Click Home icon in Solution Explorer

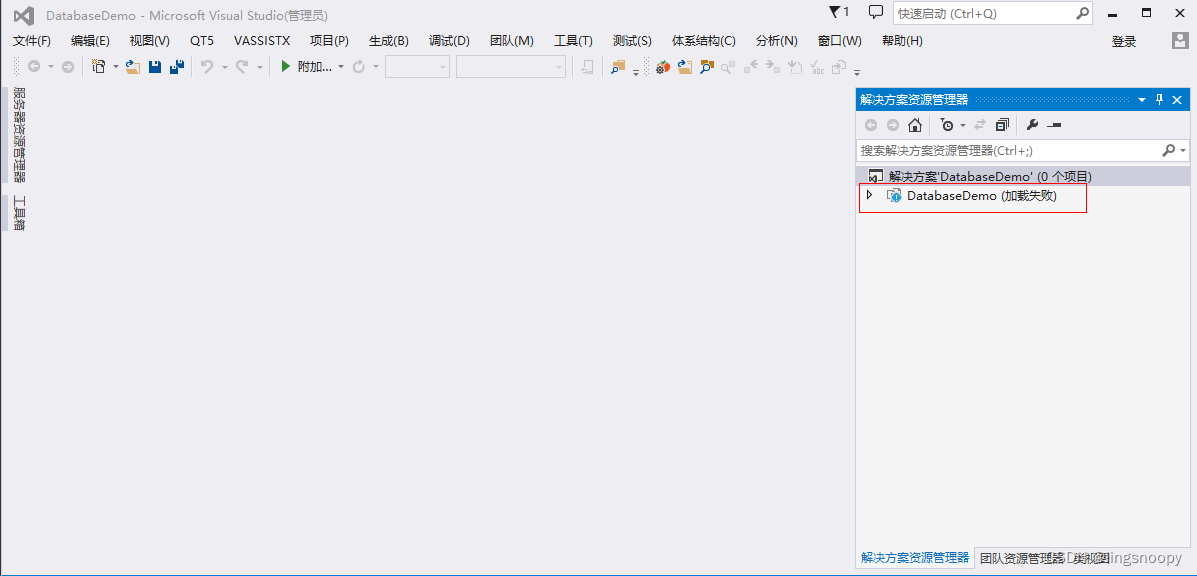tap(915, 125)
